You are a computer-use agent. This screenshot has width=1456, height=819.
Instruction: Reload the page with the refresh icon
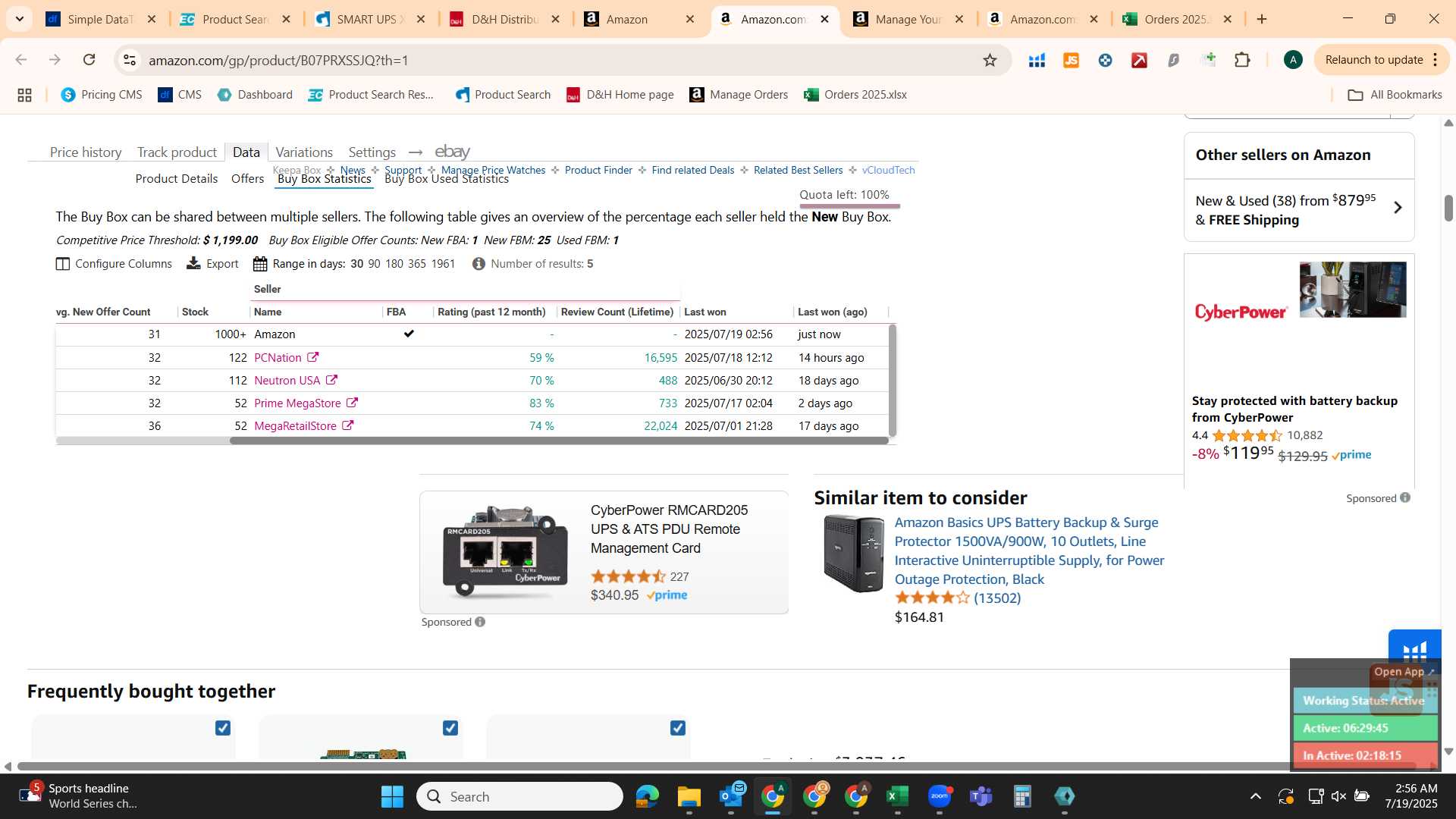click(x=89, y=60)
